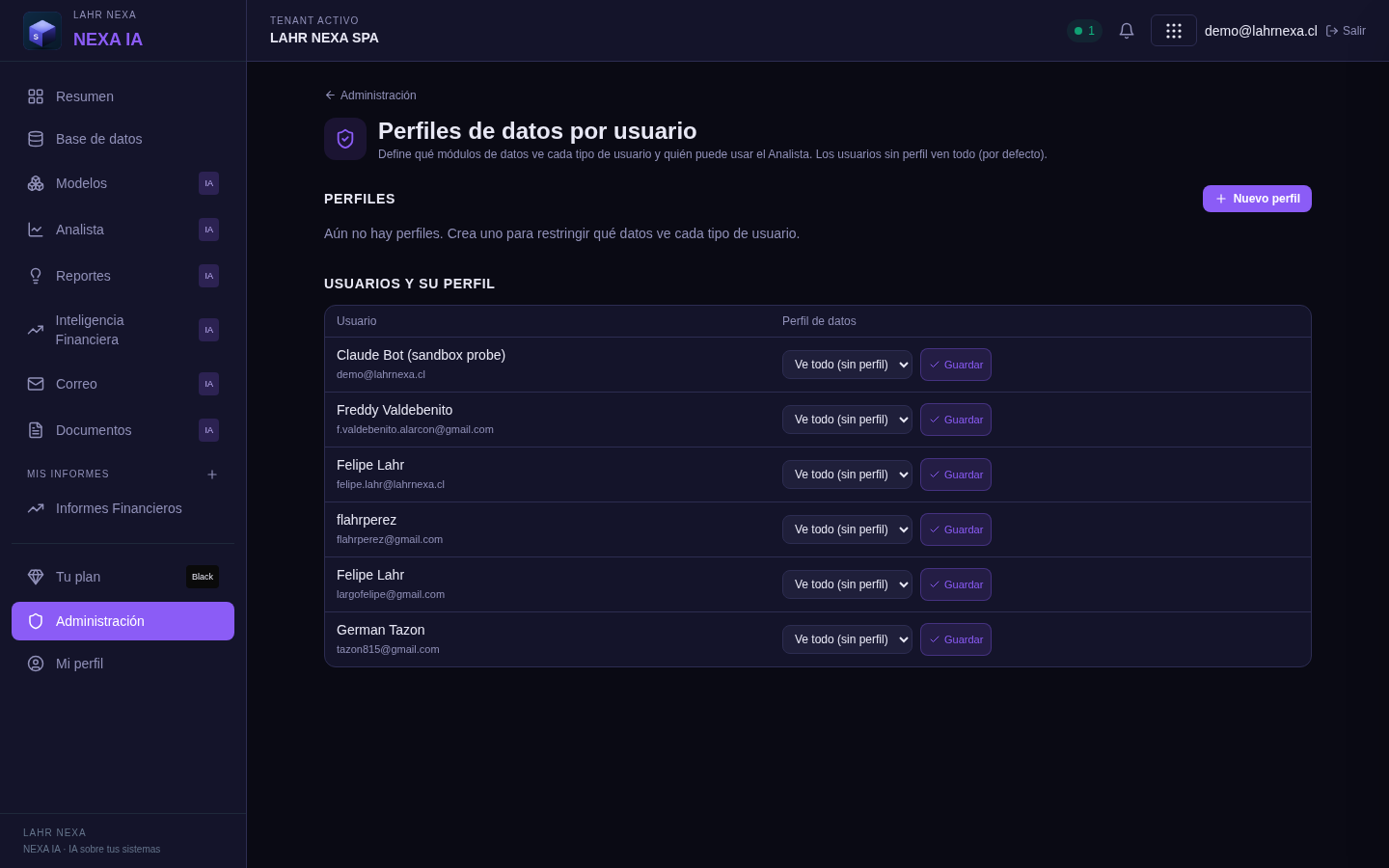Click the IA badge next to Reportes
Viewport: 1389px width, 868px height.
[x=208, y=276]
